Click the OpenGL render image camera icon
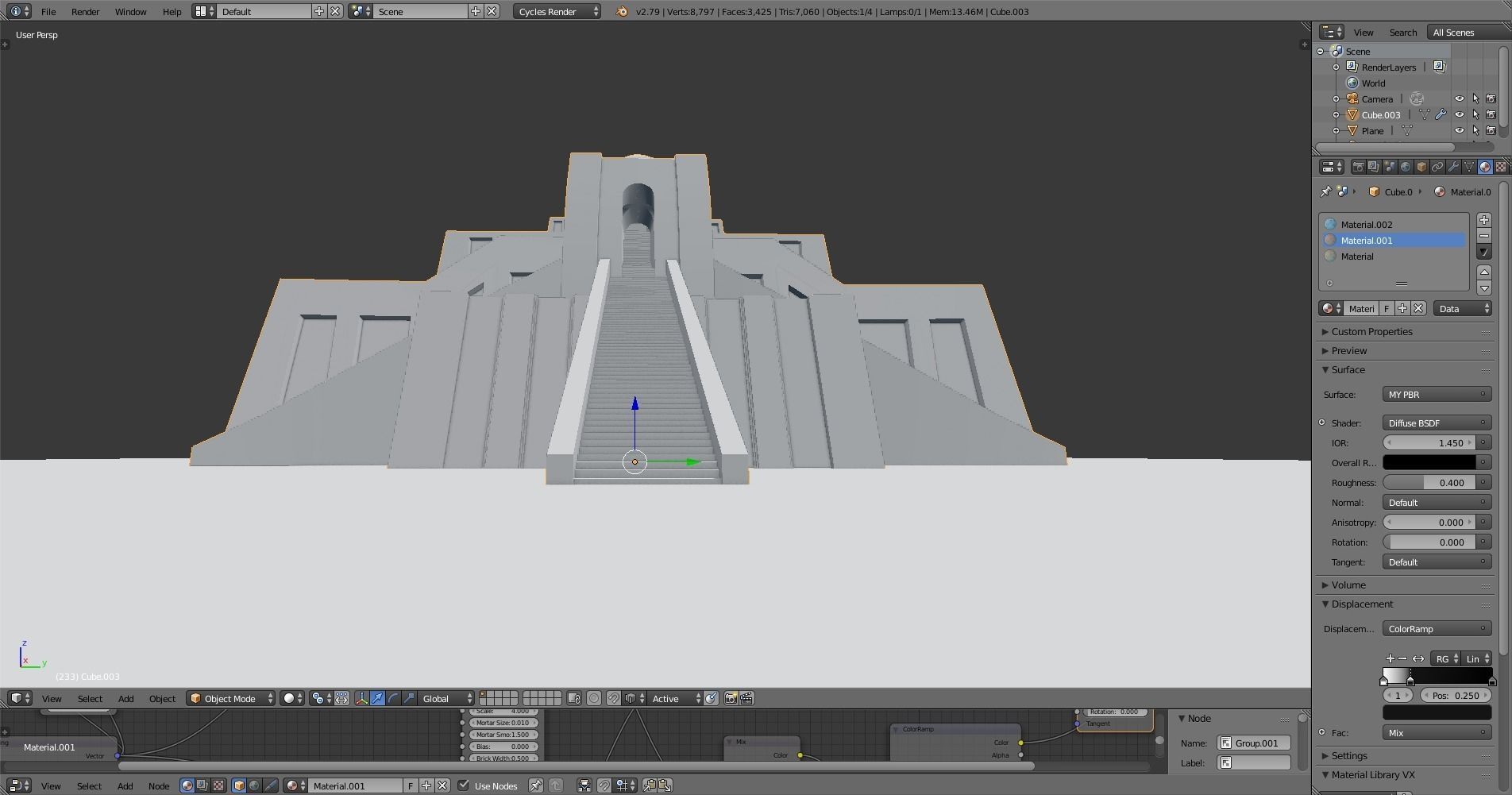The image size is (1512, 795). point(731,698)
